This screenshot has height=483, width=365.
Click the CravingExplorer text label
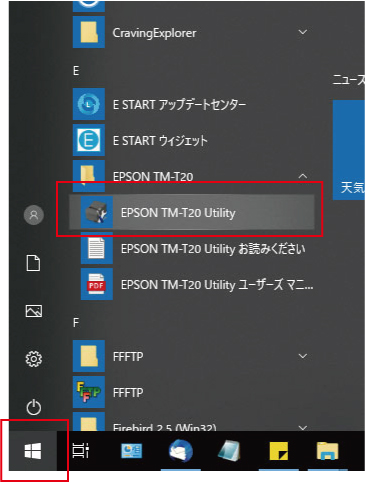pyautogui.click(x=154, y=33)
